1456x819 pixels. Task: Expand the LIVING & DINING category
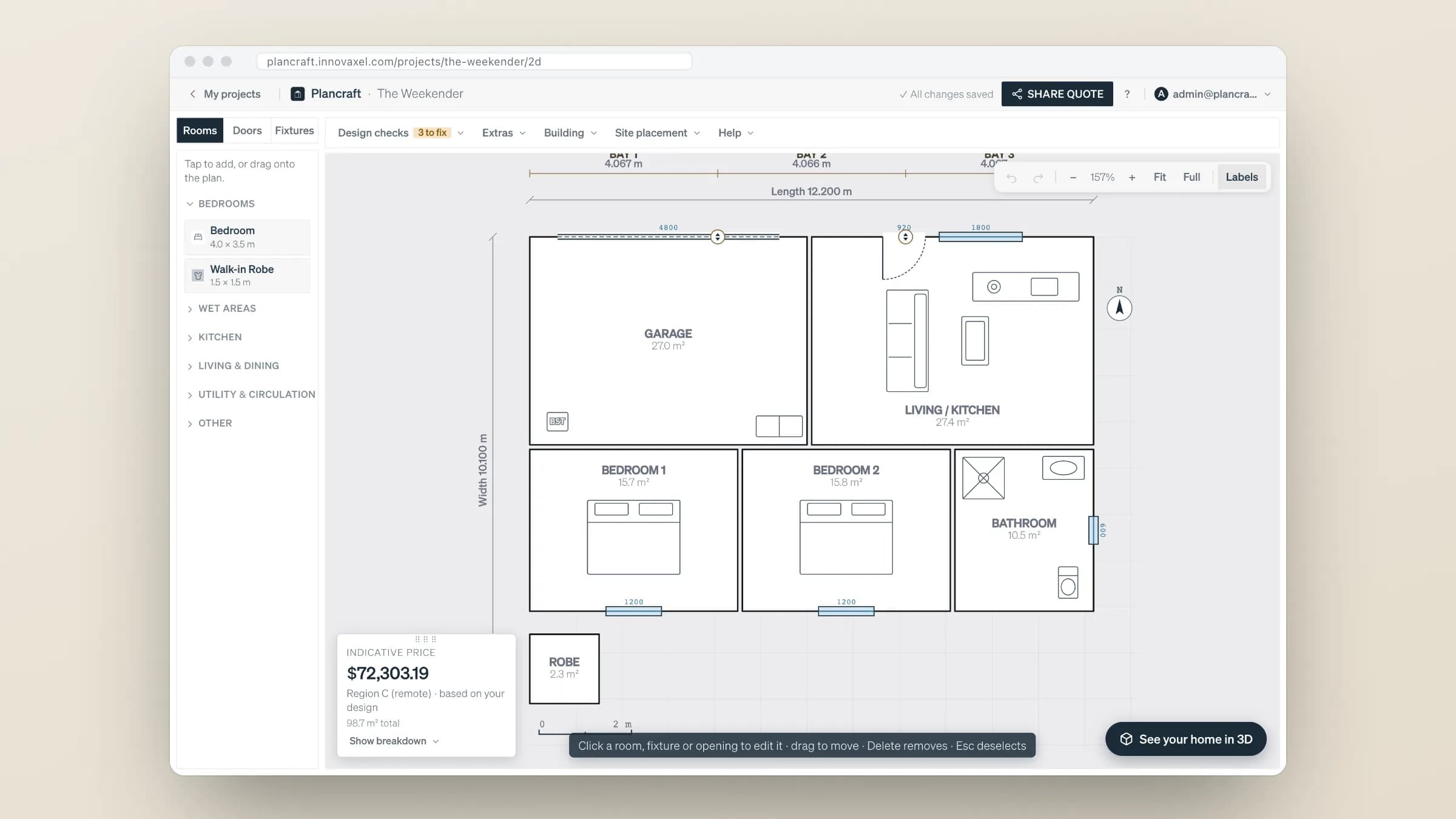tap(233, 366)
